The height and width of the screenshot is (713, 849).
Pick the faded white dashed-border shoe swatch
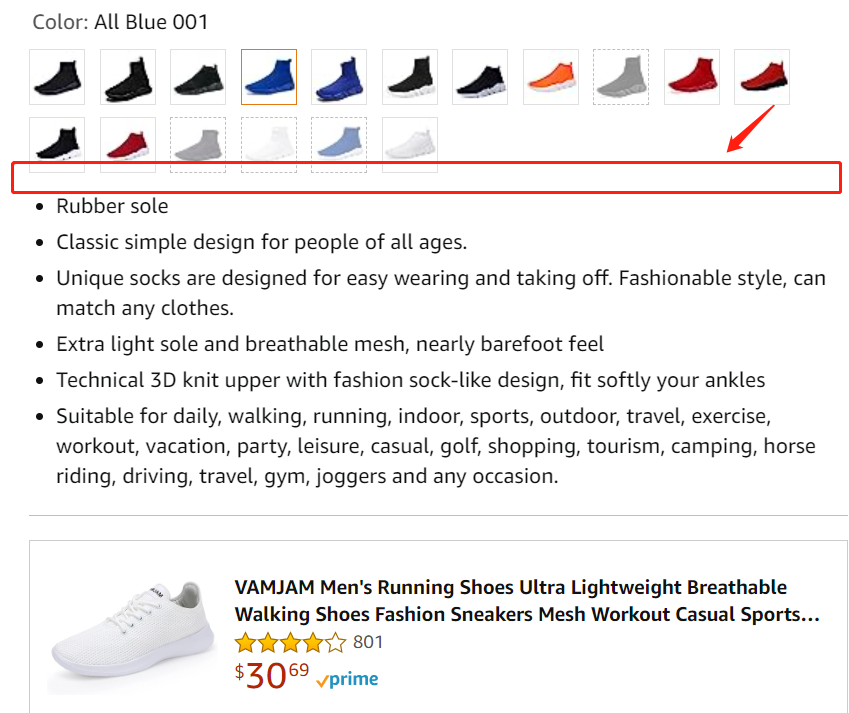[269, 145]
